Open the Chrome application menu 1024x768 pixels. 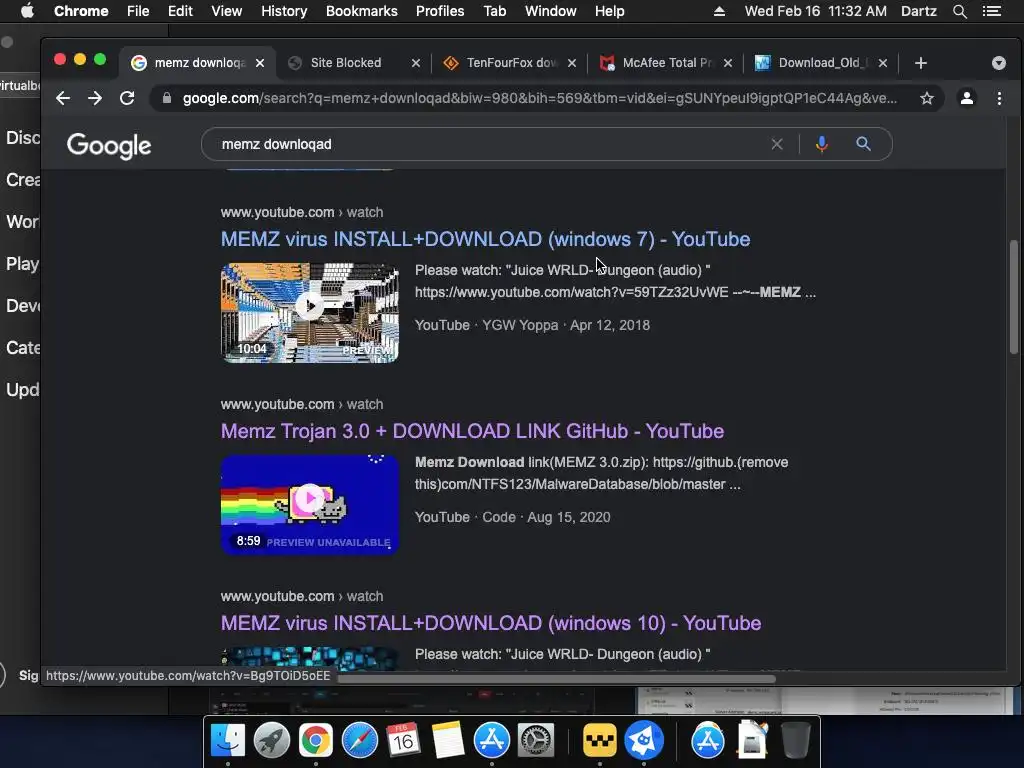(x=81, y=11)
